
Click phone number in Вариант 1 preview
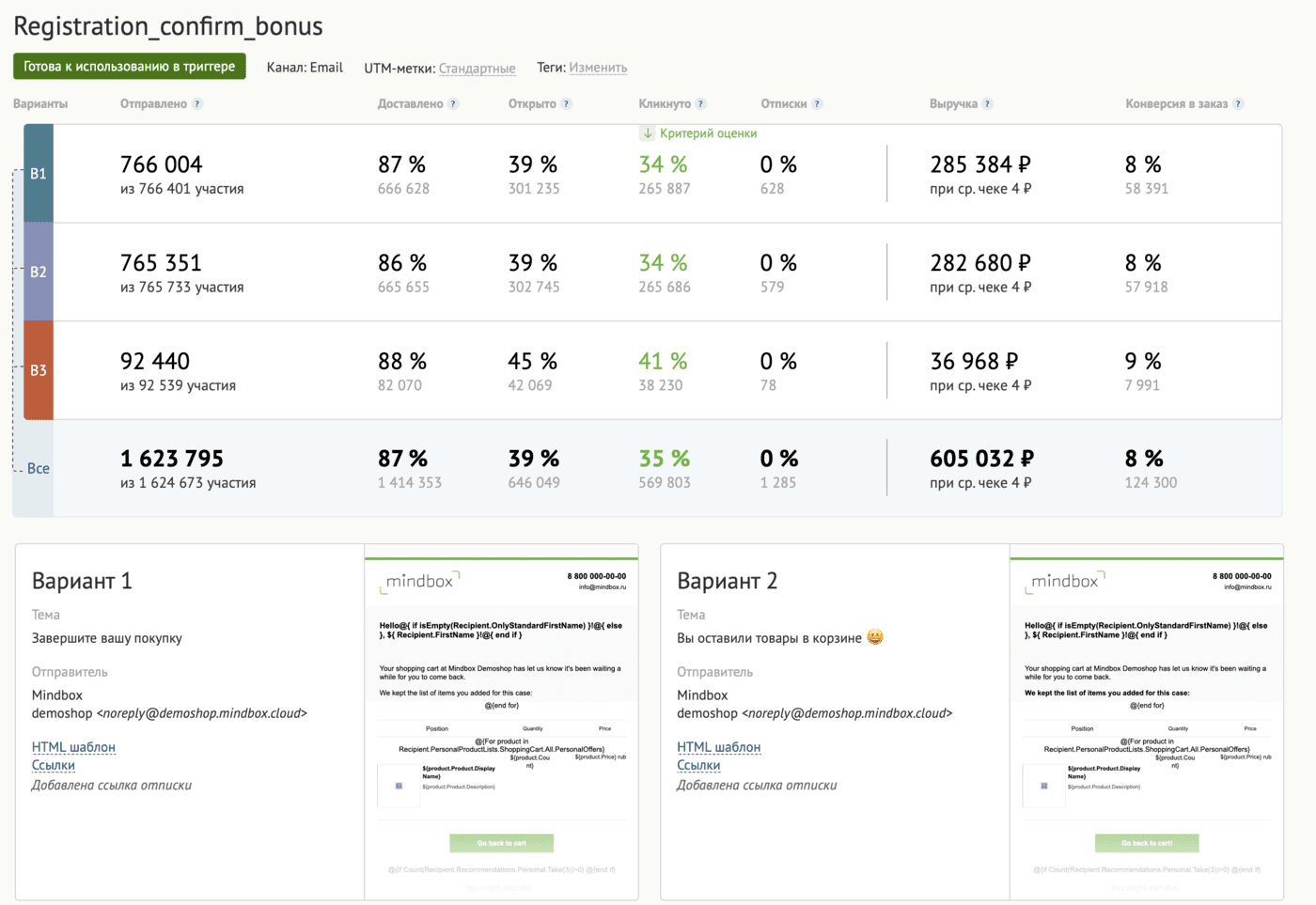tap(597, 576)
